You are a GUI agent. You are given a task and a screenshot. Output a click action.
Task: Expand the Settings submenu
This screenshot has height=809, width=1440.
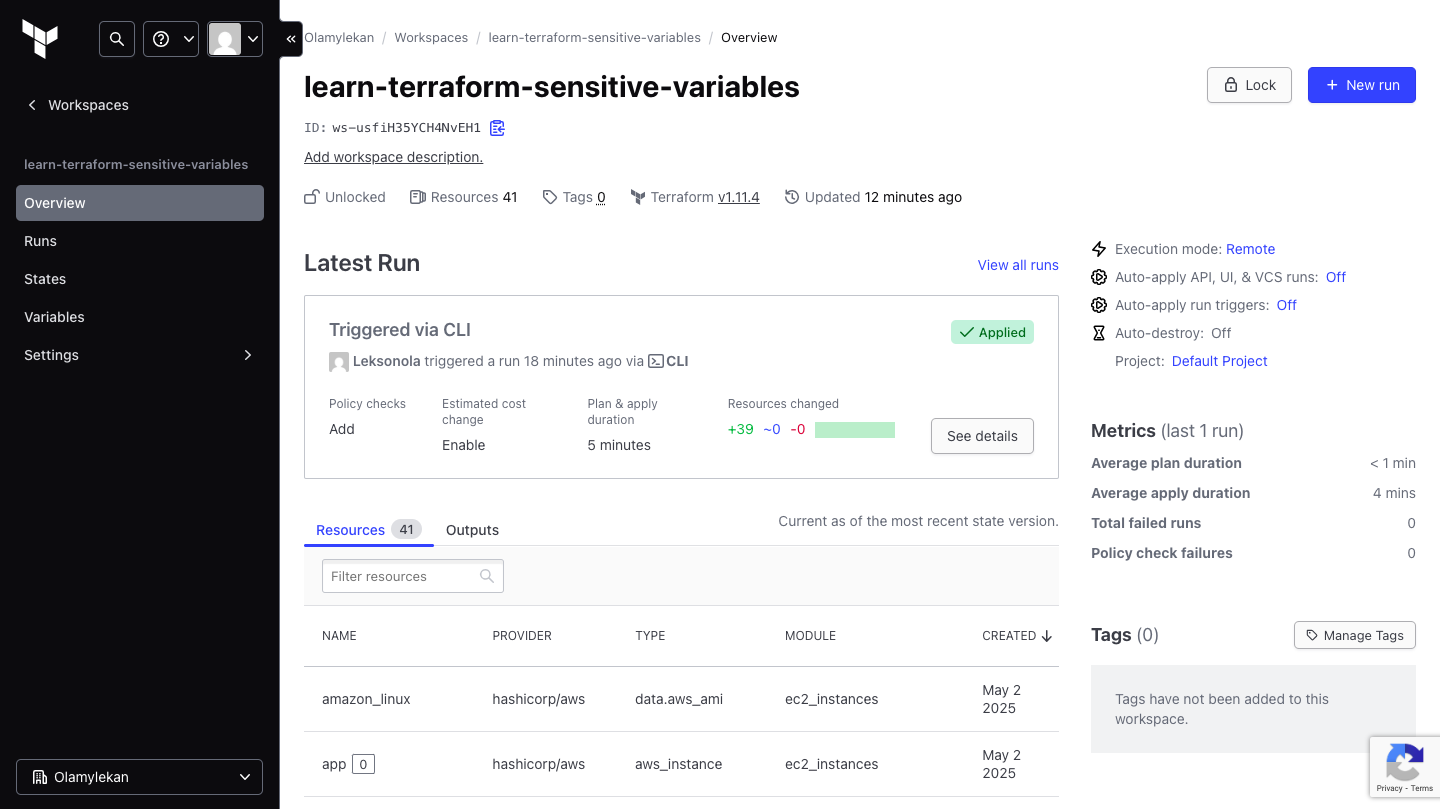[140, 355]
